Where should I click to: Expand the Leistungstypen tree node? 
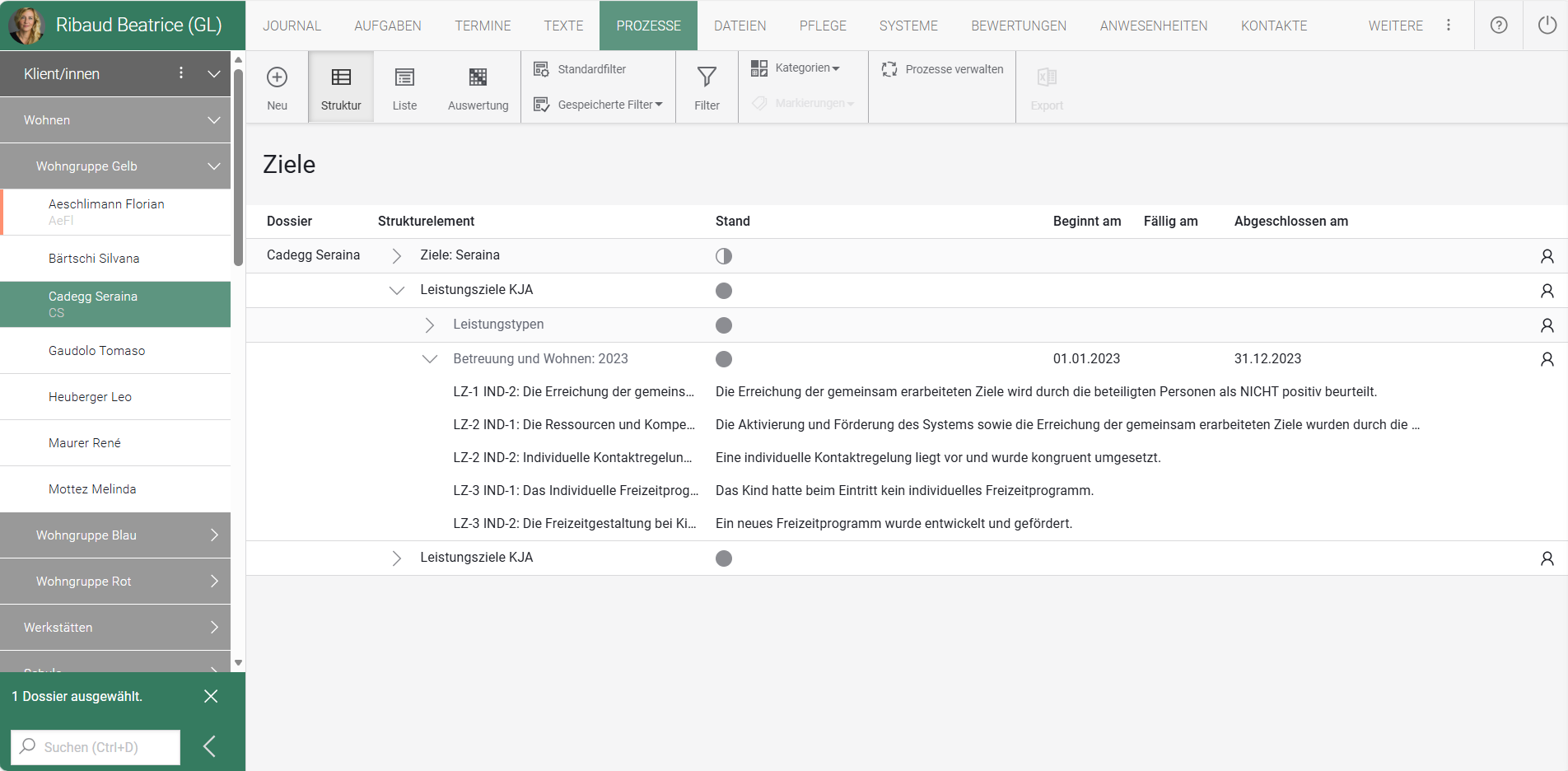tap(429, 325)
